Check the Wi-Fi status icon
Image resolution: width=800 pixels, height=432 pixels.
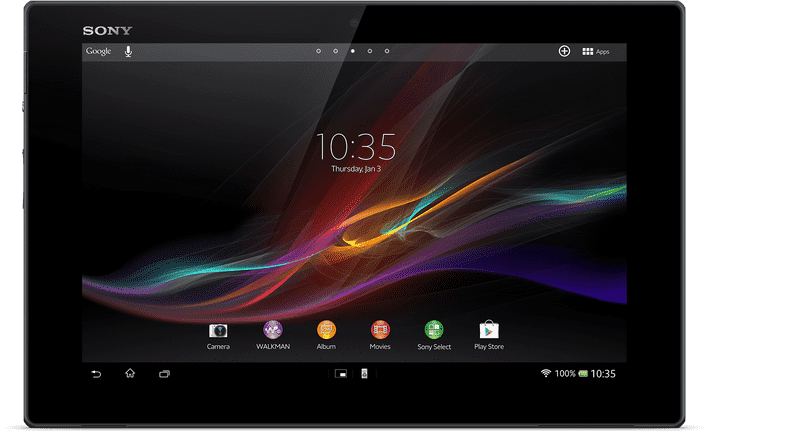click(x=546, y=373)
